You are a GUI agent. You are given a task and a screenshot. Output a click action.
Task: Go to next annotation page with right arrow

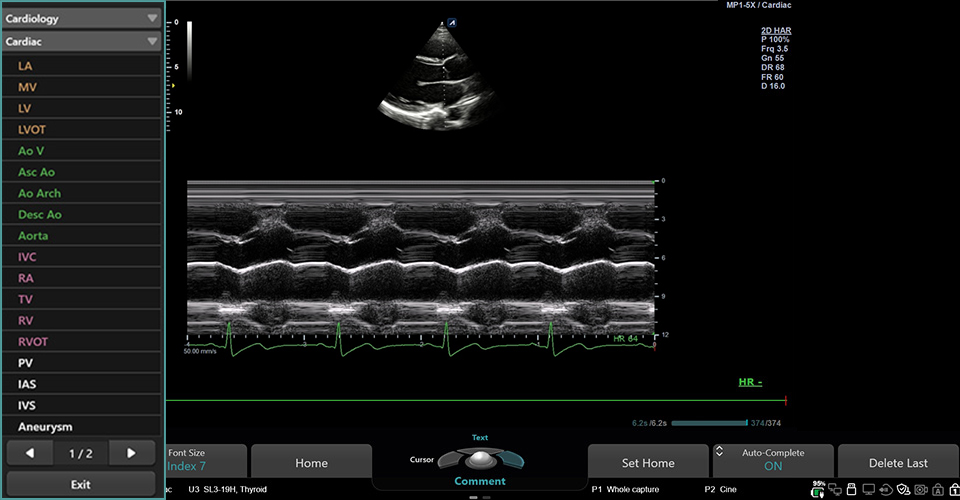pyautogui.click(x=131, y=453)
